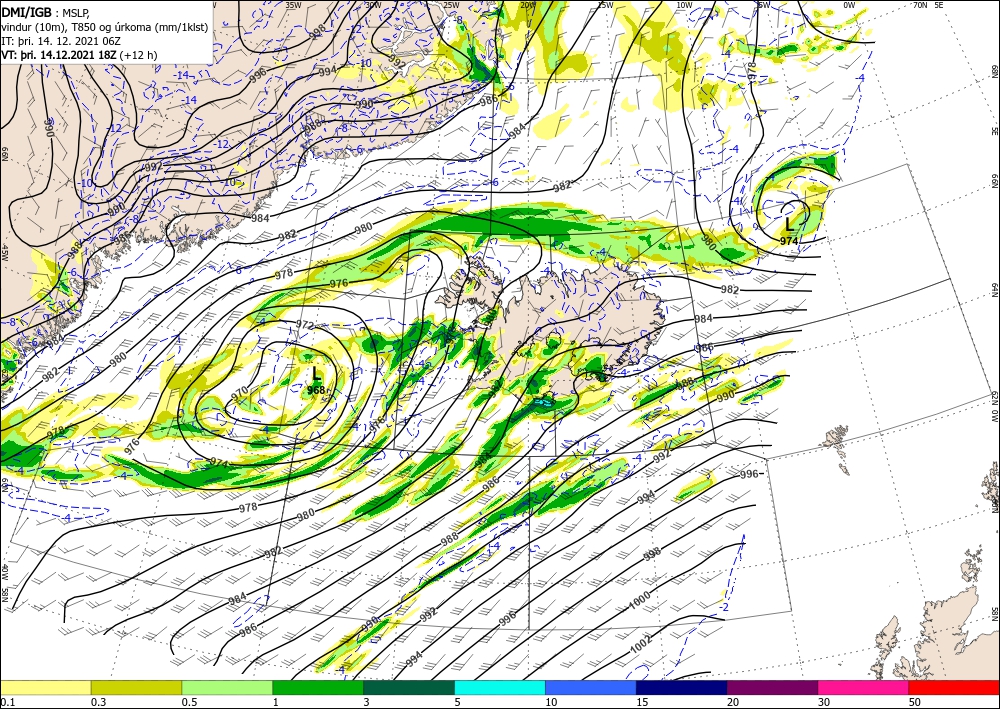Click the '1000' isobar label
The height and width of the screenshot is (709, 1000).
tap(640, 600)
